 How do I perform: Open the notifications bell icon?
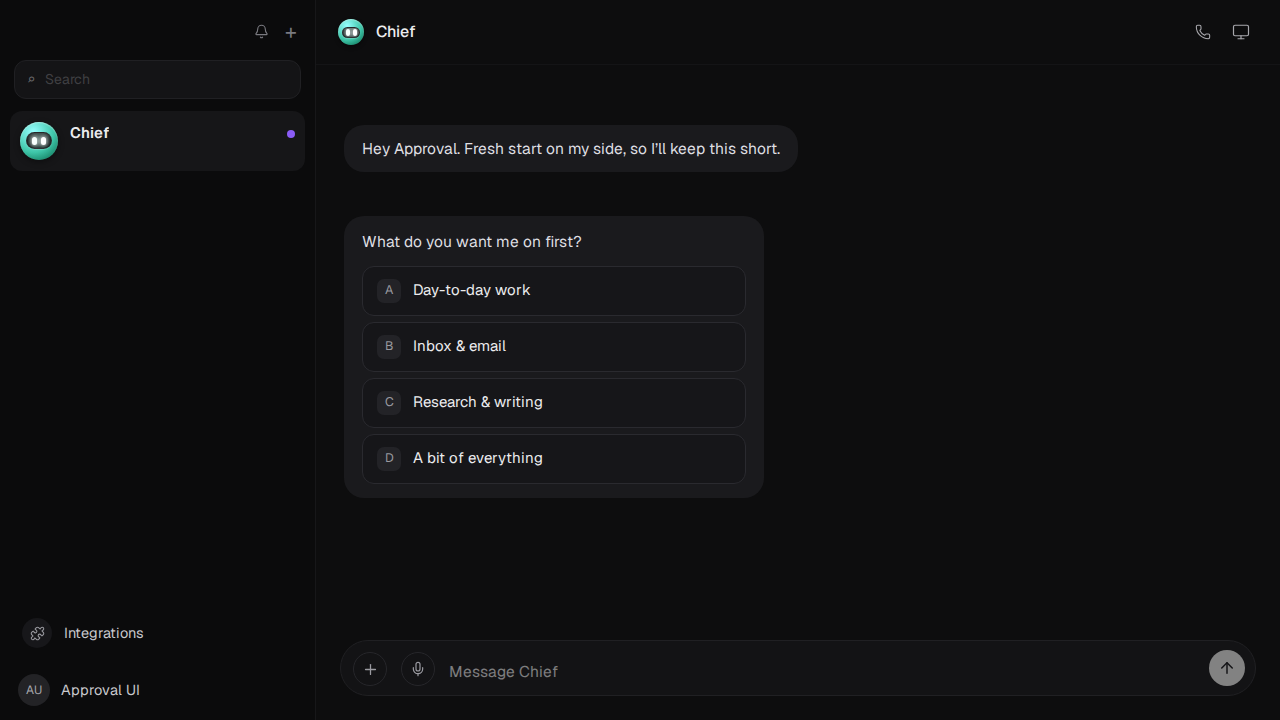pyautogui.click(x=261, y=32)
